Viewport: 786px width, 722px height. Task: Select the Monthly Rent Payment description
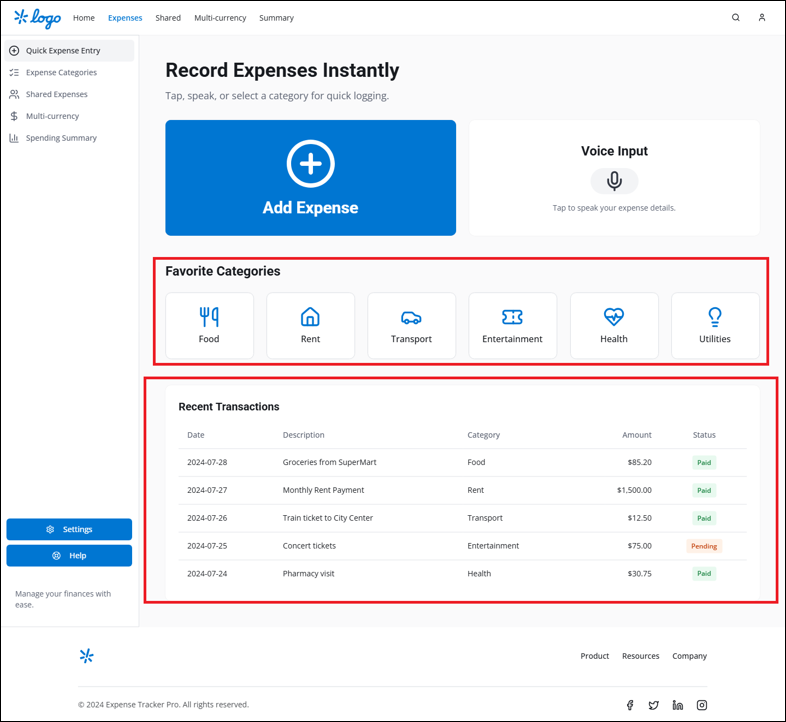tap(323, 490)
